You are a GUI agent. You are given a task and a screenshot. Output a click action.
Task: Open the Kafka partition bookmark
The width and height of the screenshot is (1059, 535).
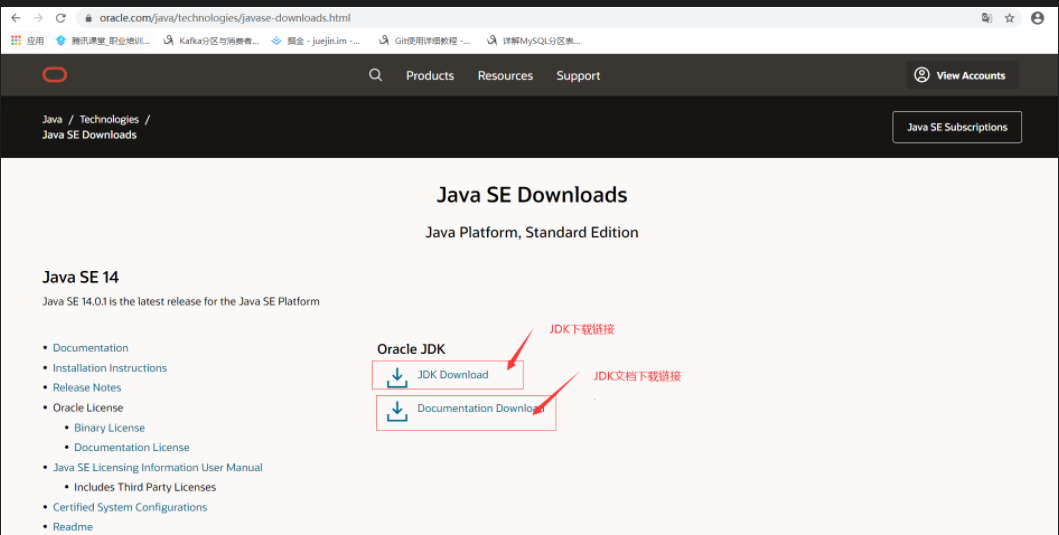click(211, 41)
